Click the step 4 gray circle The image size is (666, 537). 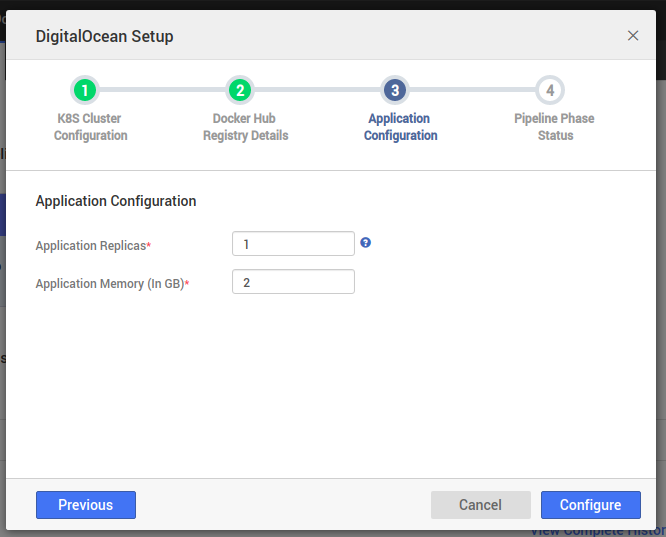click(x=550, y=90)
